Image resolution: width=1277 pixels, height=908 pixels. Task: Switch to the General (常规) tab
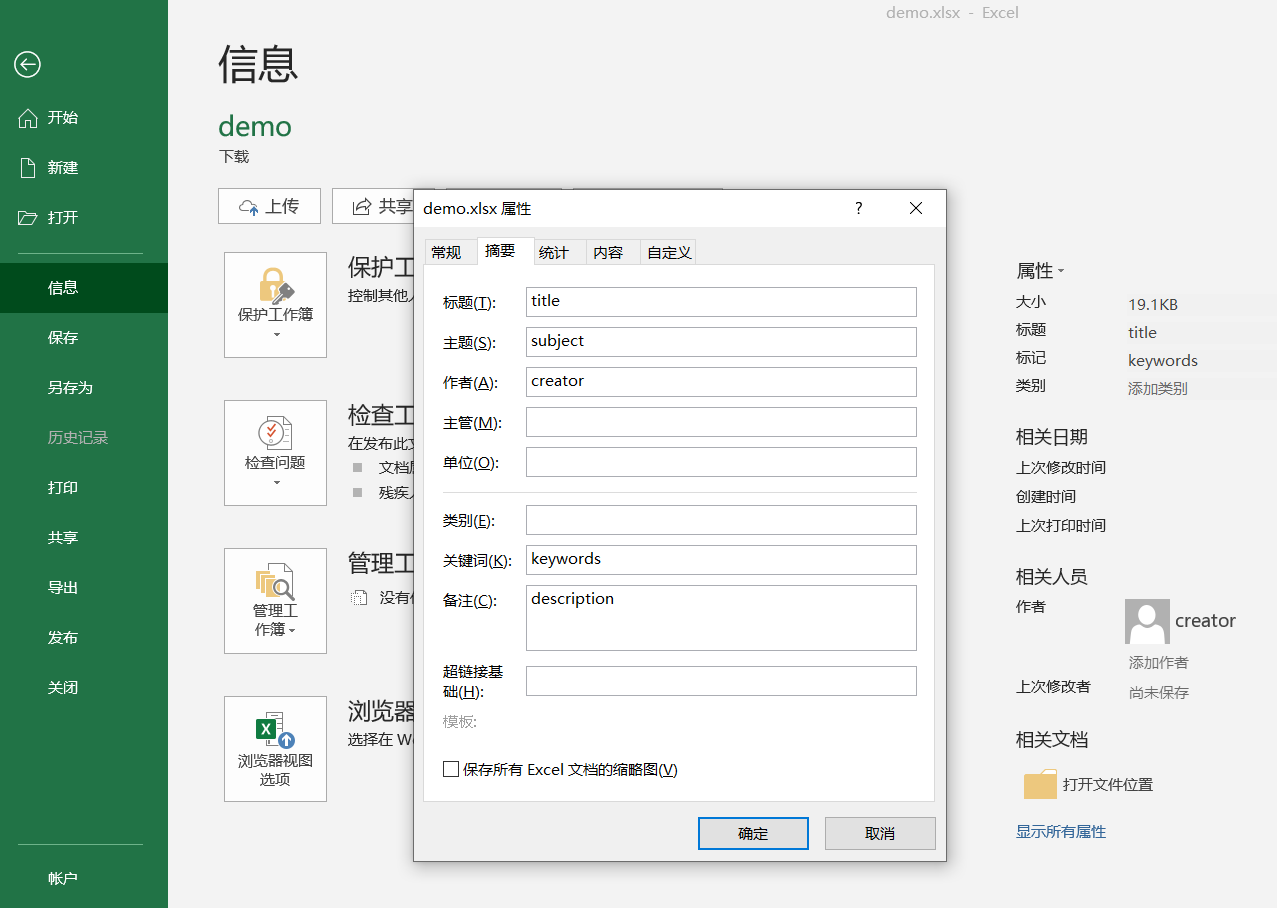pos(446,252)
